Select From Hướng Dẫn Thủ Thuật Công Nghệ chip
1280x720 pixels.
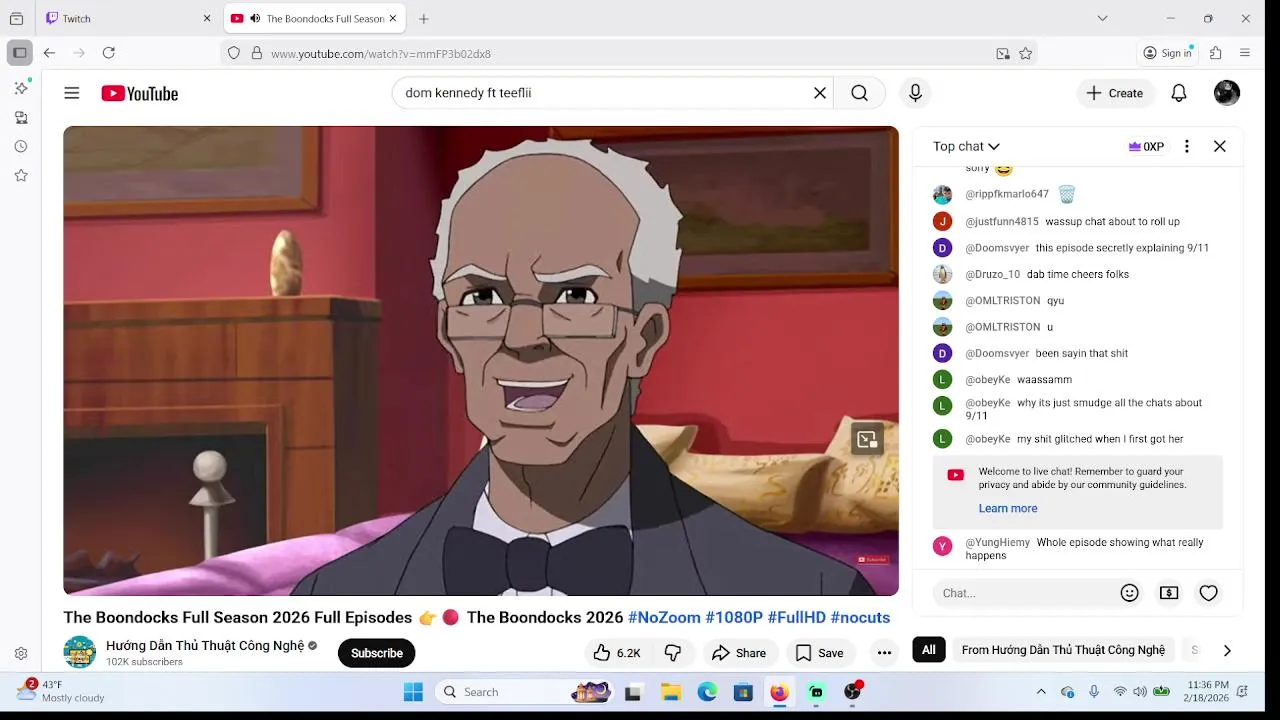click(x=1063, y=650)
